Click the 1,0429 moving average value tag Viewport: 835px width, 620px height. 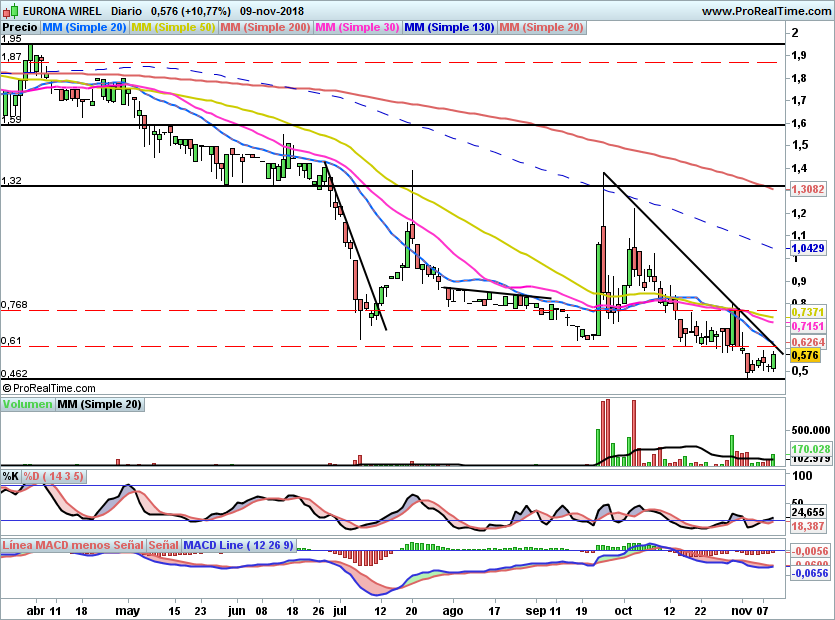click(x=809, y=248)
